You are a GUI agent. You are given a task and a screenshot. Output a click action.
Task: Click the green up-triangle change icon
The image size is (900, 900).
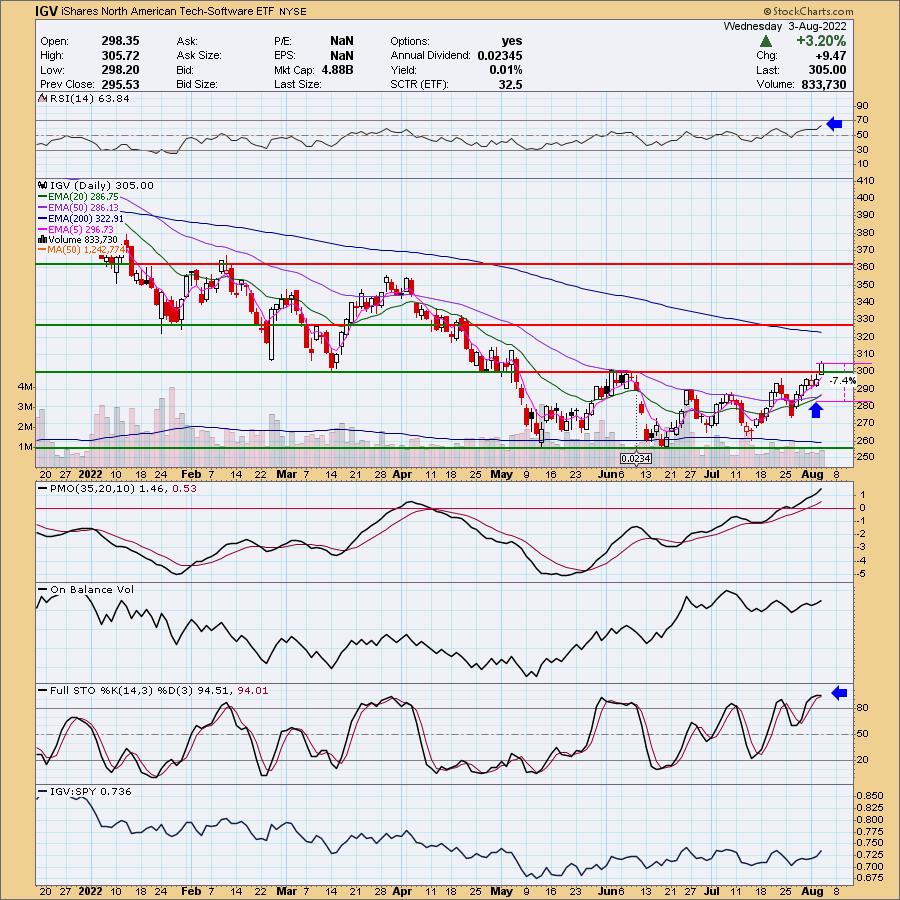765,41
